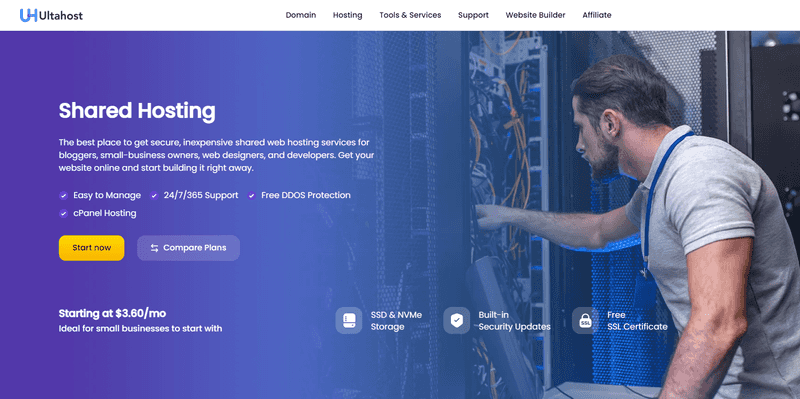
Task: Click the checkmark beside 24/7/365 Support
Action: (x=154, y=195)
